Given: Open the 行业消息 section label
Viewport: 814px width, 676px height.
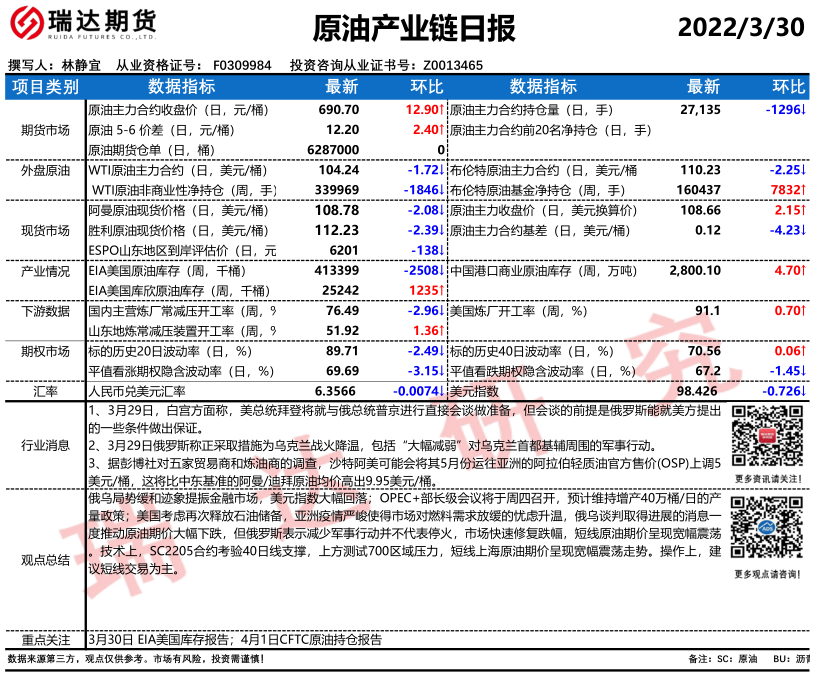Looking at the screenshot, I should coord(45,444).
